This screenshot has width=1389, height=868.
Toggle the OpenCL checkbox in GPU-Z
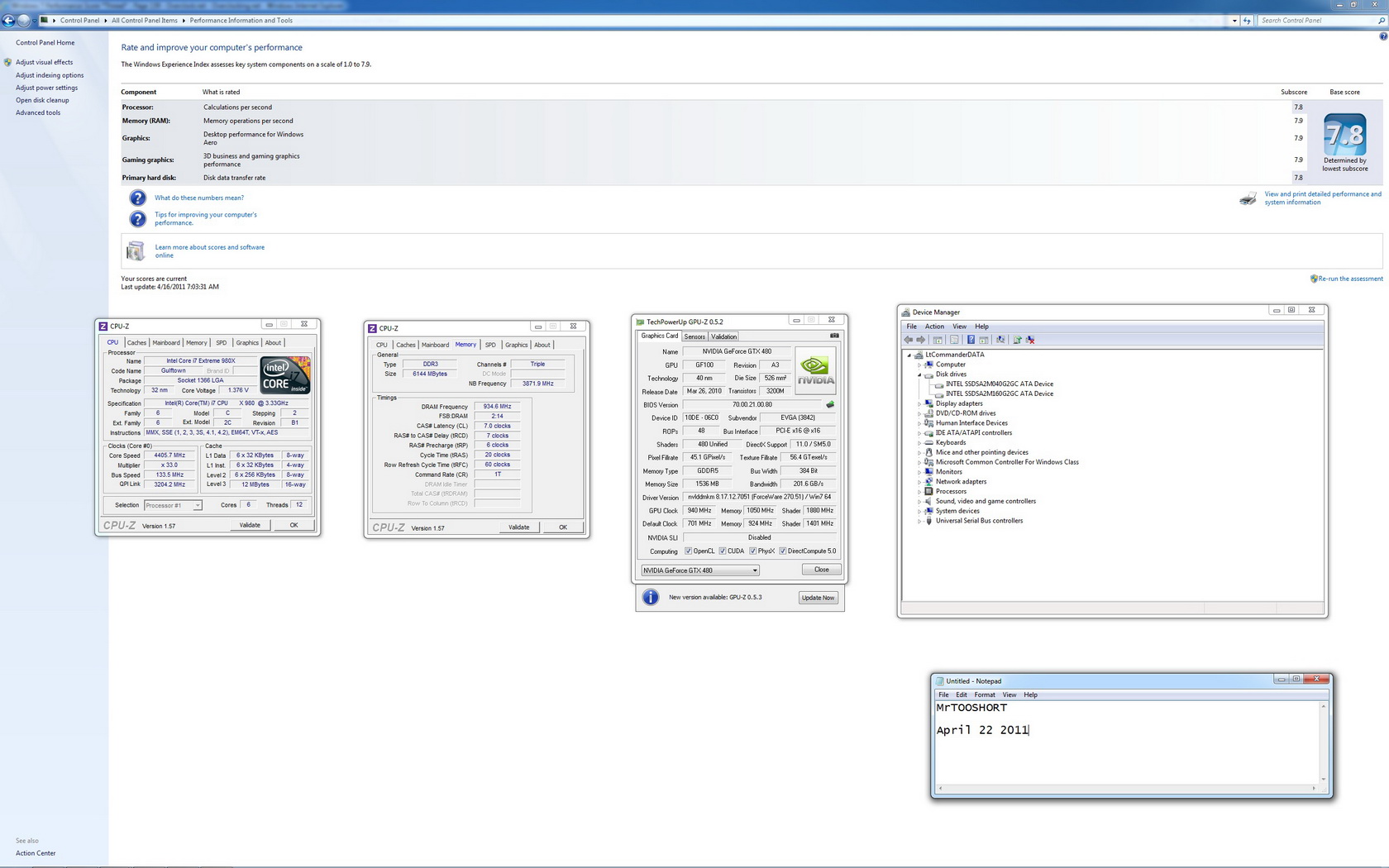click(688, 551)
